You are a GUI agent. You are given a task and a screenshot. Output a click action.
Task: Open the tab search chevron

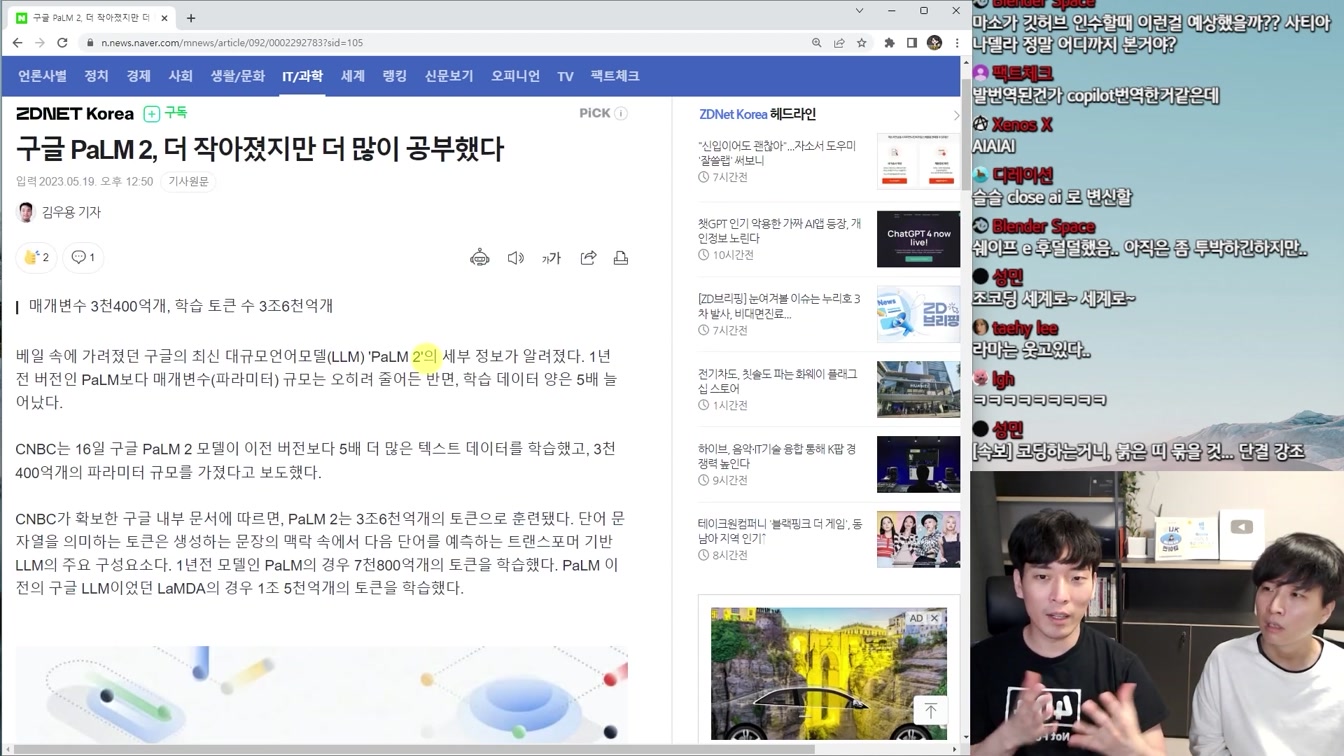859,10
